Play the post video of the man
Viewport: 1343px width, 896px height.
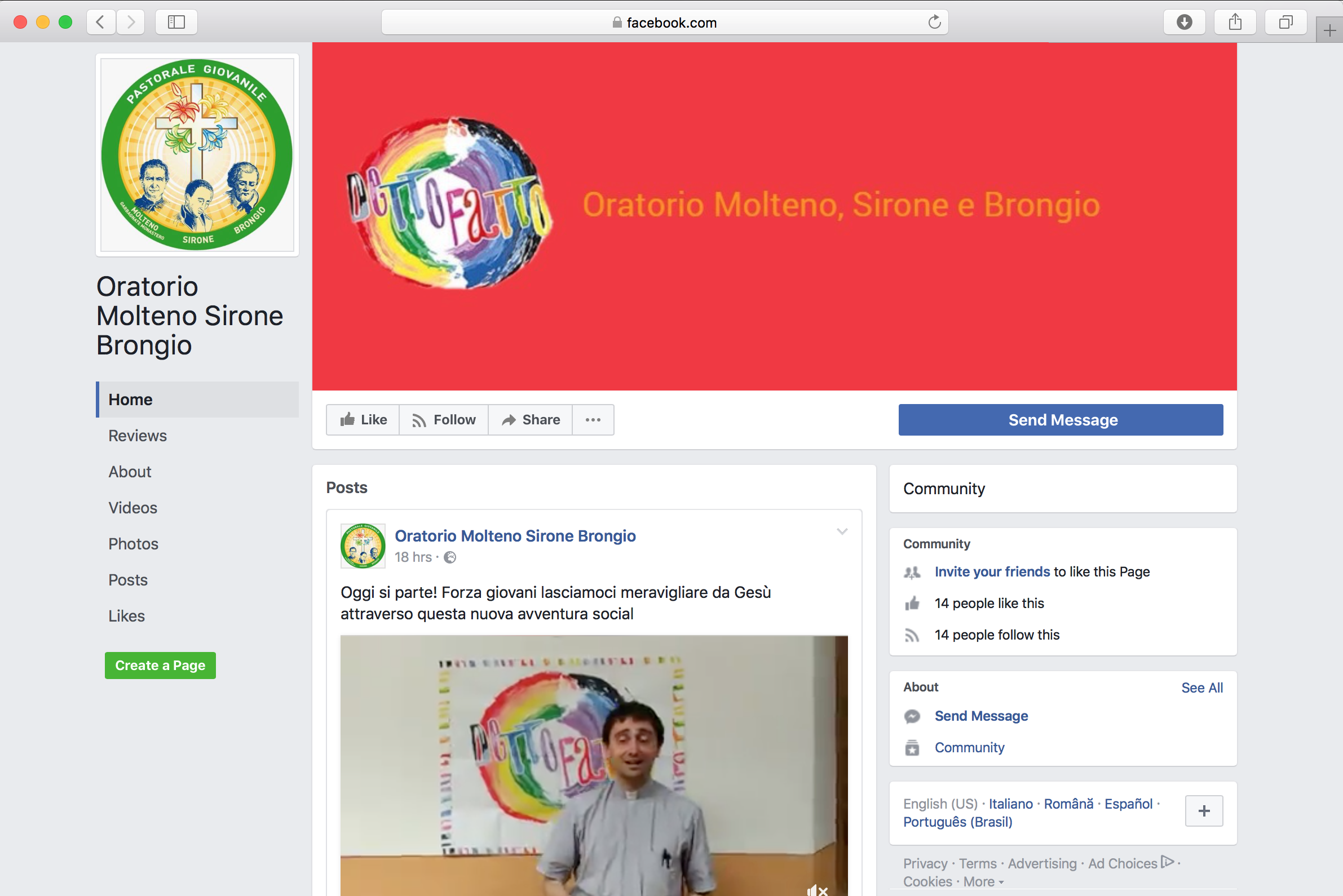pos(594,766)
